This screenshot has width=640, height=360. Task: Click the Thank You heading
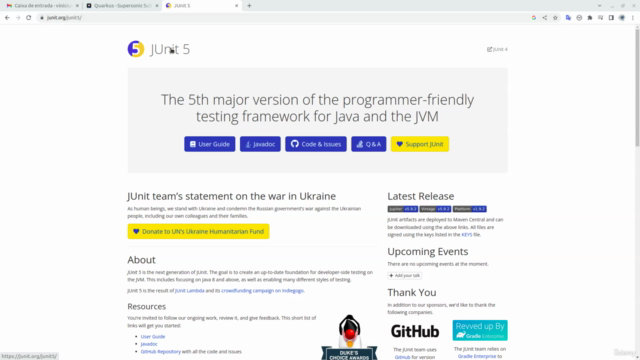(412, 292)
